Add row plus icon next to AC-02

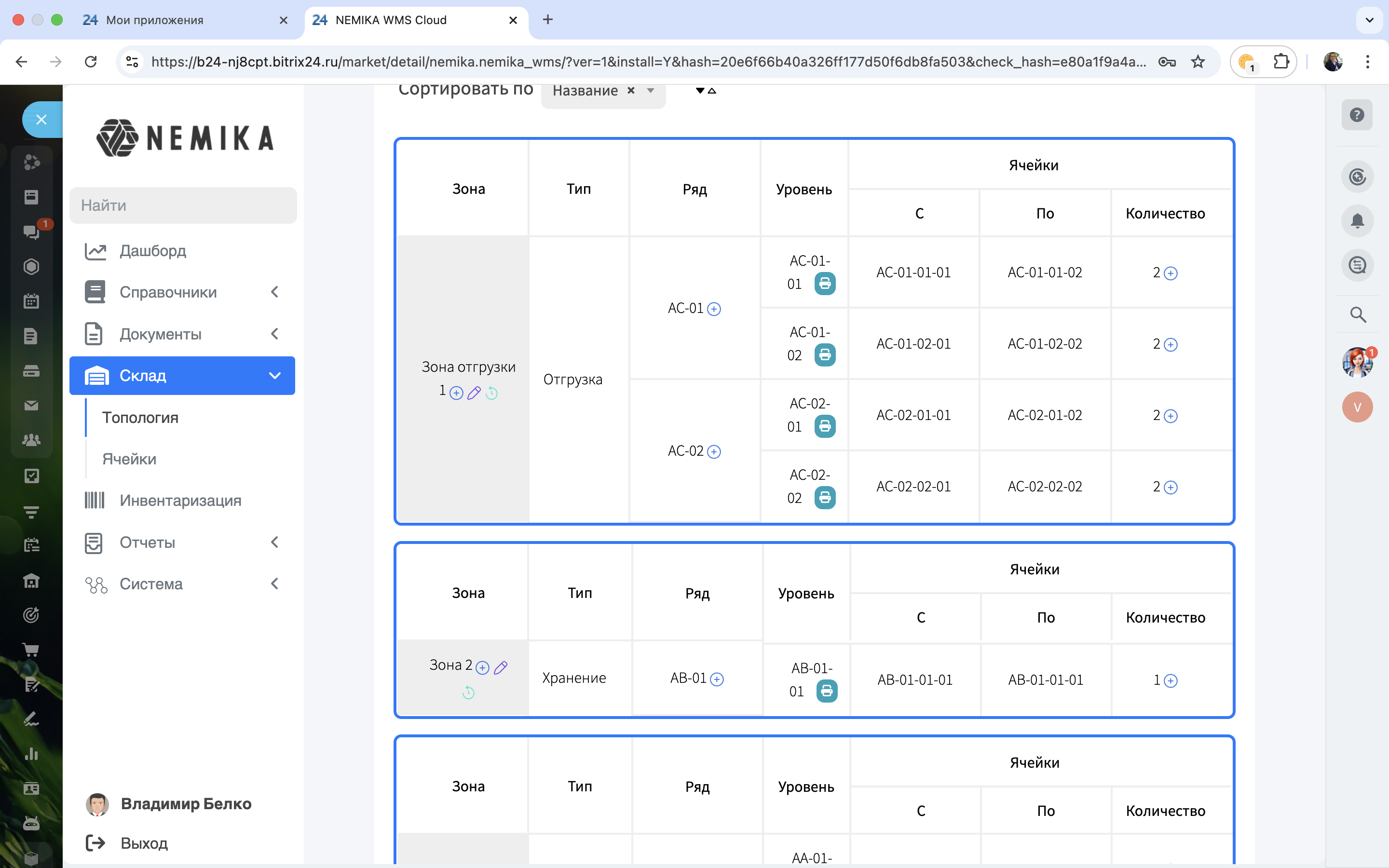(x=714, y=452)
